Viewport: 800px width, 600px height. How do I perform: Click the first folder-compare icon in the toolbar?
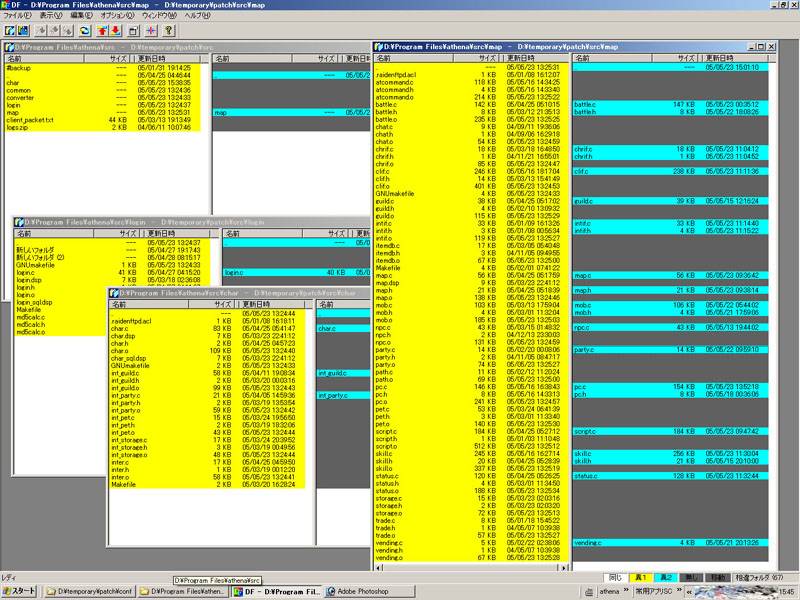10,31
